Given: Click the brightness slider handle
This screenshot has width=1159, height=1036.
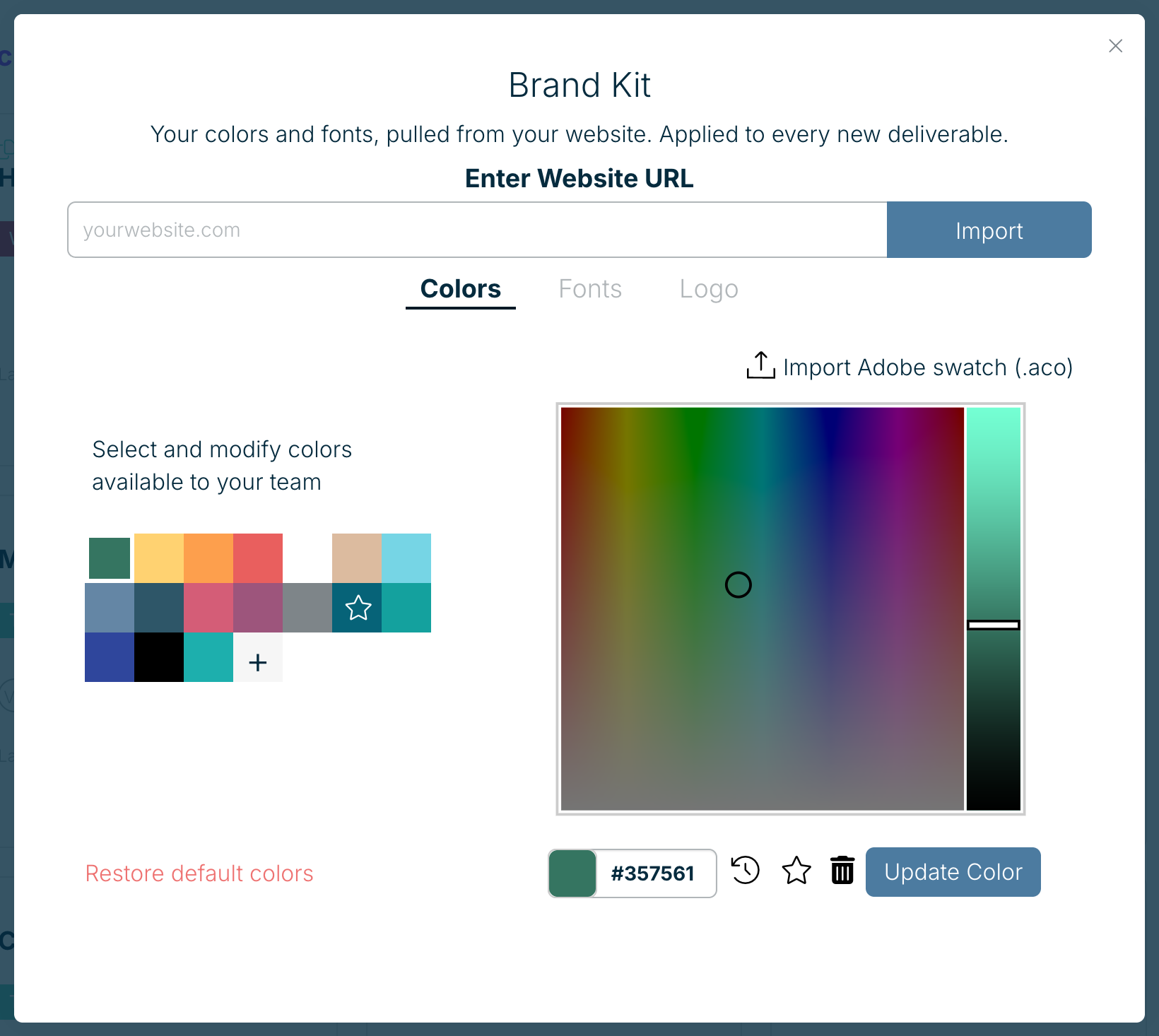Looking at the screenshot, I should point(994,625).
